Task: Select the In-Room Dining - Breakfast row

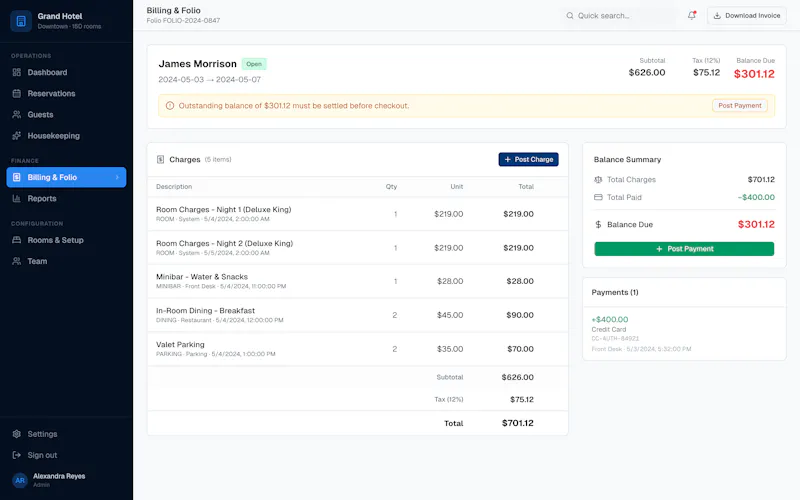Action: coord(358,315)
